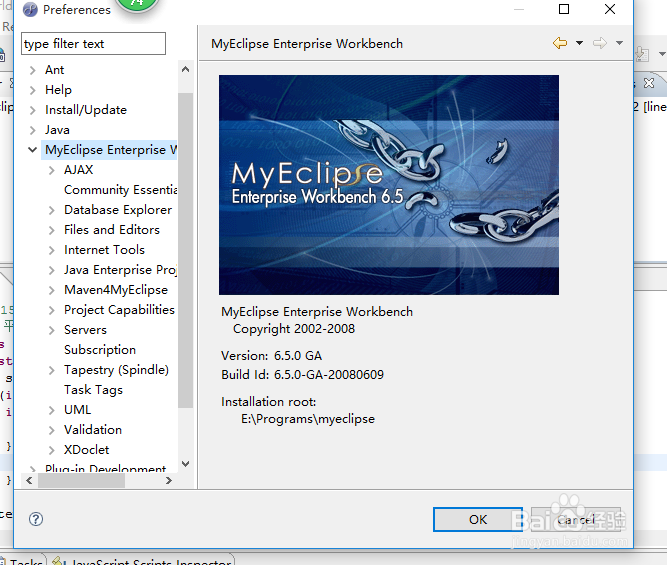This screenshot has height=565, width=667.
Task: Select Database Explorer preference page
Action: click(118, 210)
